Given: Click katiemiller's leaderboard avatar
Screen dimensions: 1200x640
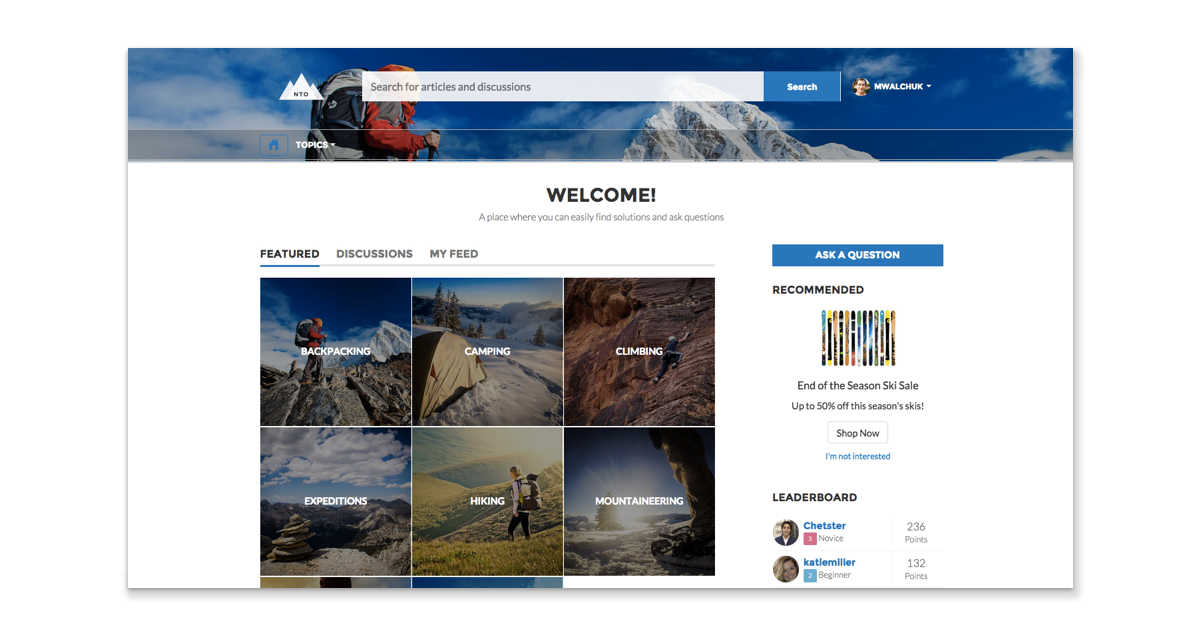Looking at the screenshot, I should click(785, 569).
